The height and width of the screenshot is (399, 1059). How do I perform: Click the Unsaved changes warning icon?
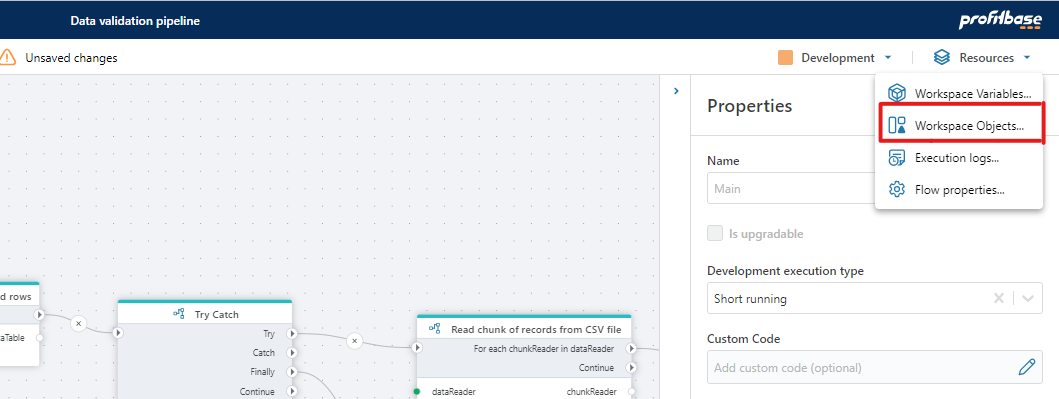[x=7, y=57]
